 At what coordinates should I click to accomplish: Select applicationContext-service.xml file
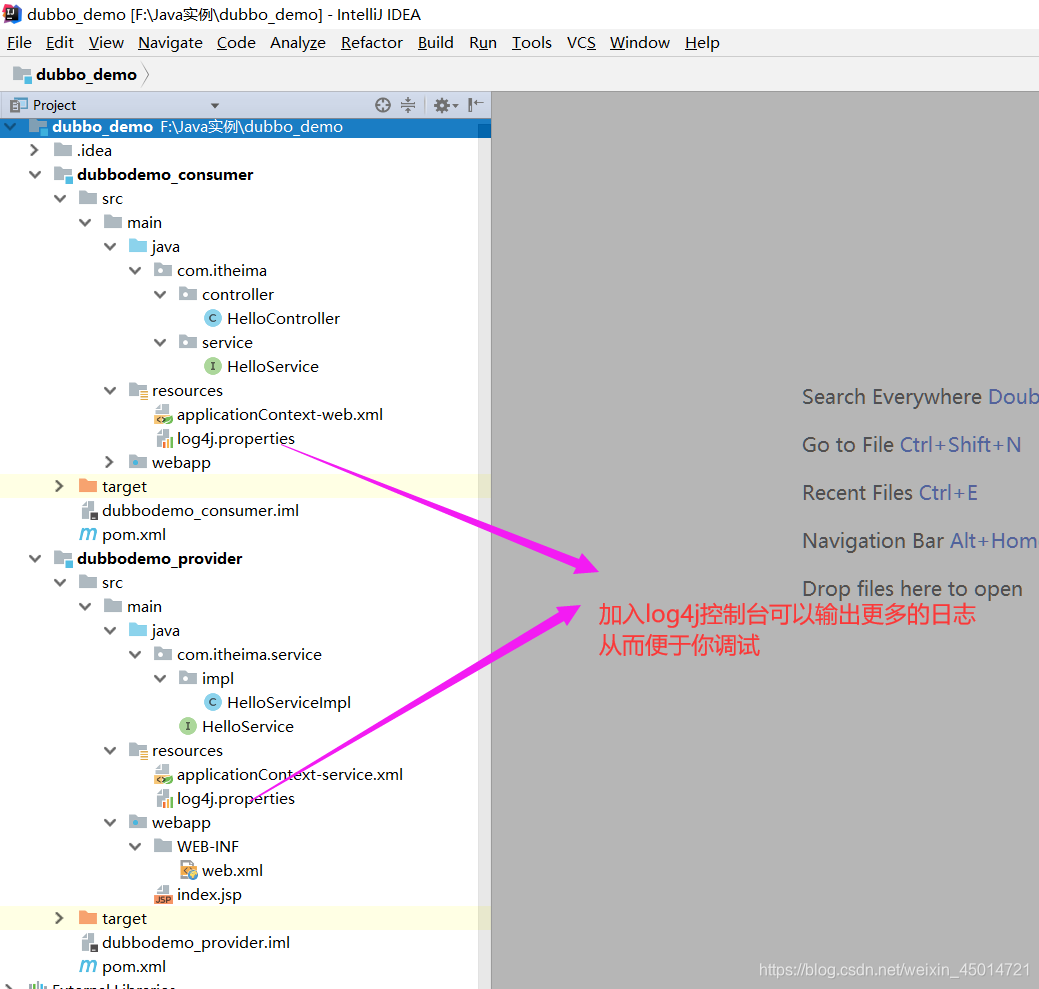290,774
